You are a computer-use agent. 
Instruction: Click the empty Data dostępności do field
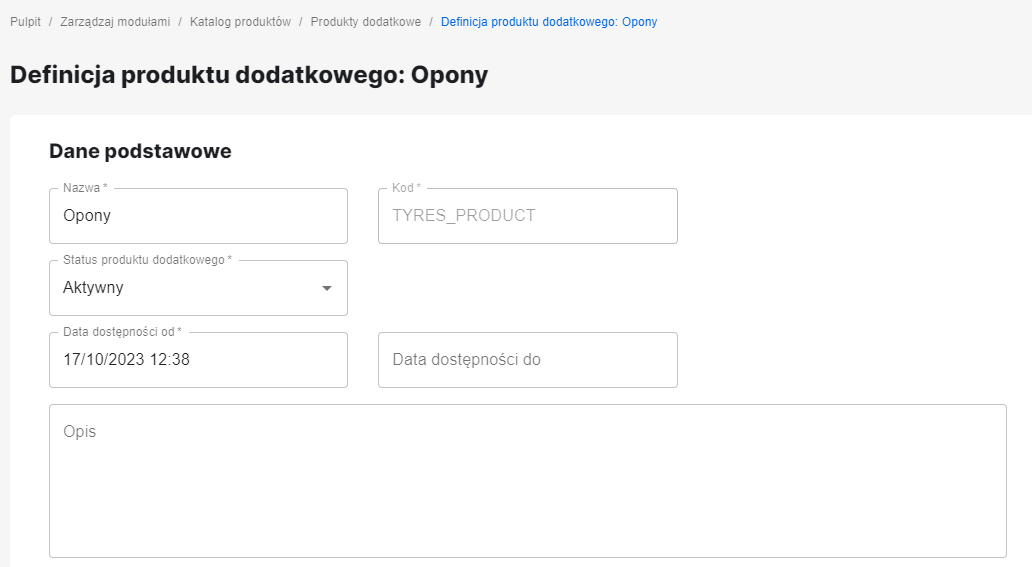click(x=527, y=360)
